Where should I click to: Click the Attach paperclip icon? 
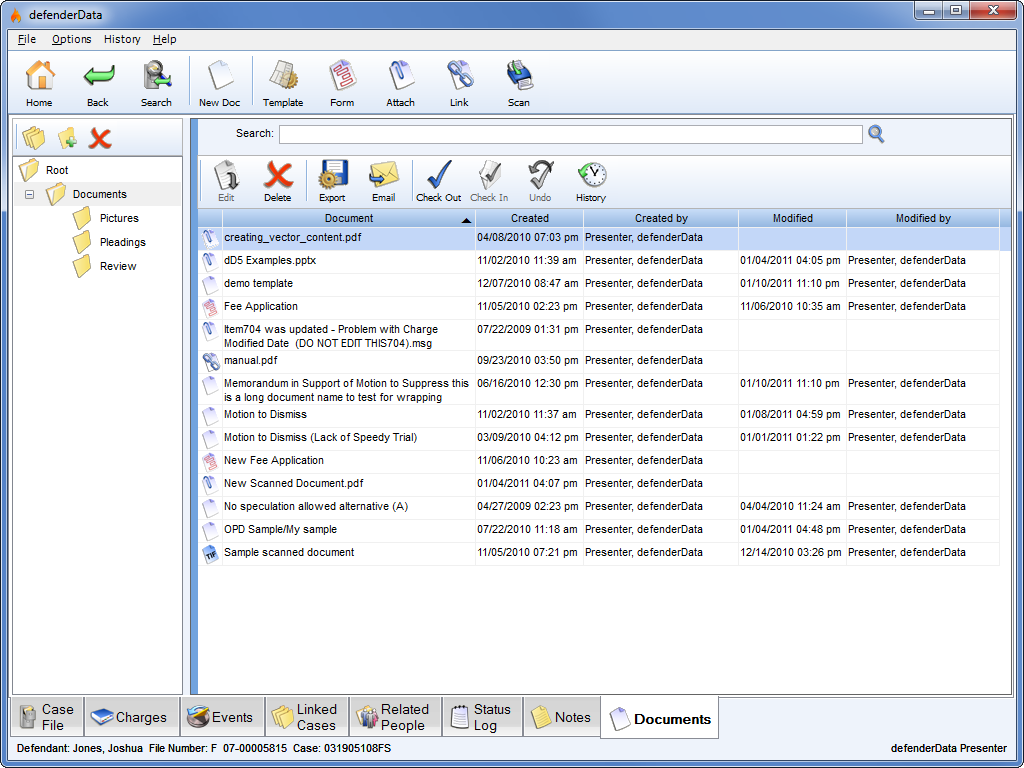click(x=400, y=76)
